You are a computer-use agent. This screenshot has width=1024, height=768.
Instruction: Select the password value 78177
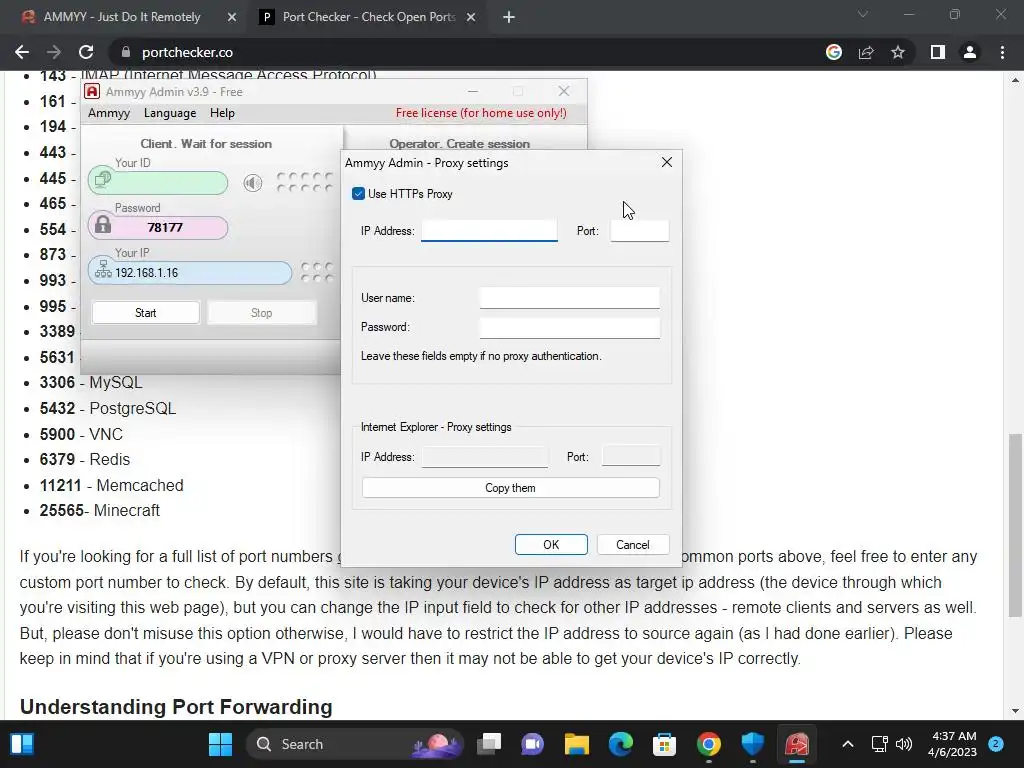165,227
